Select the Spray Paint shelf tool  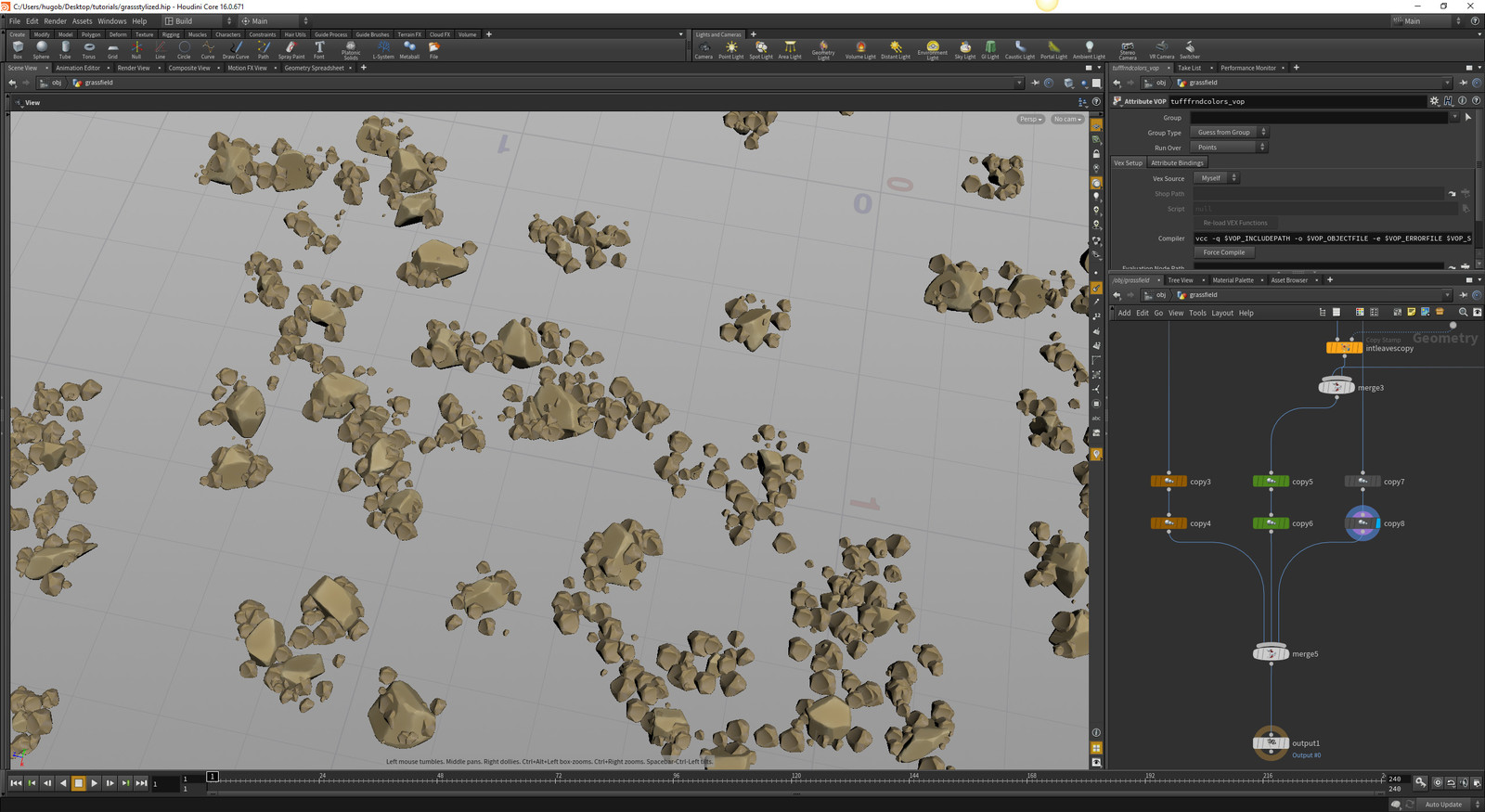(x=291, y=49)
